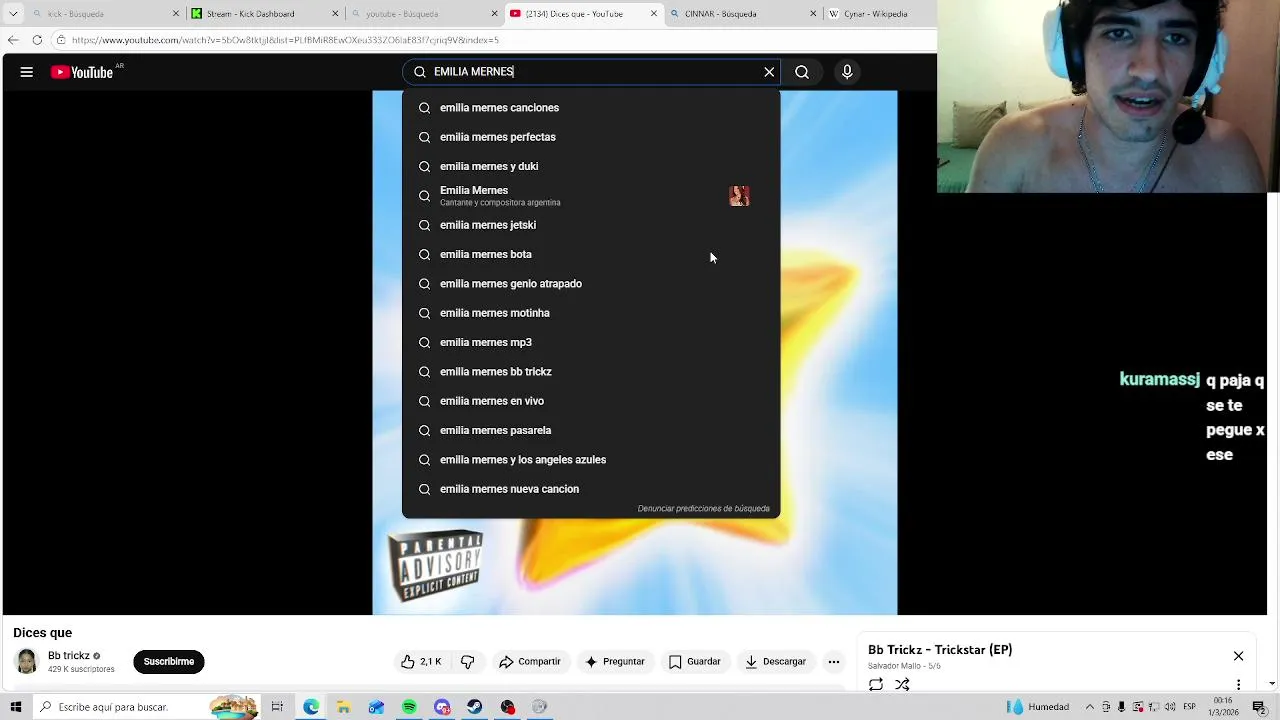1280x720 pixels.
Task: Close the Bb Trickz playlist panel
Action: [1238, 656]
